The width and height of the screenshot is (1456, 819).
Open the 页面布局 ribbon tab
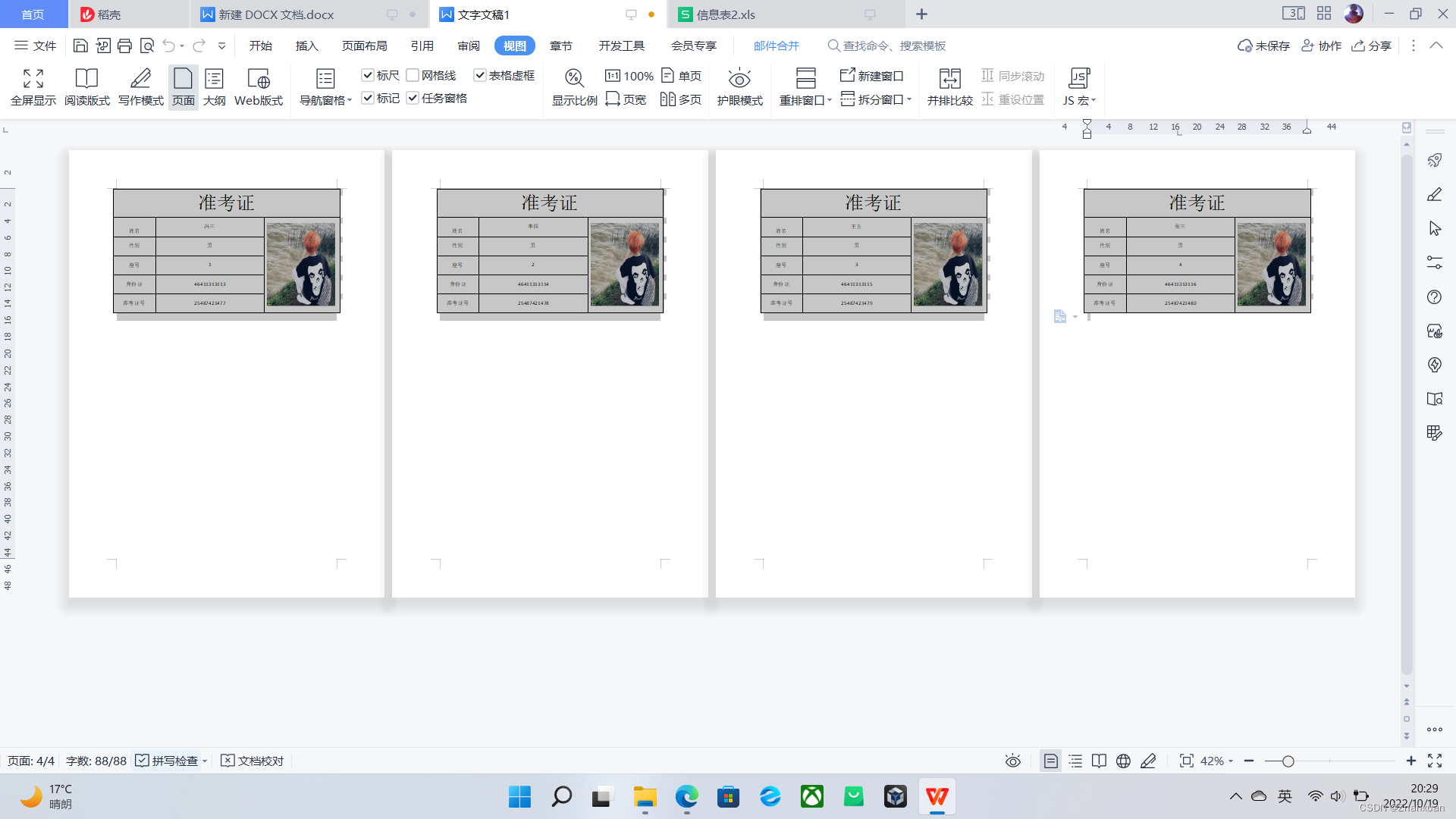click(364, 45)
